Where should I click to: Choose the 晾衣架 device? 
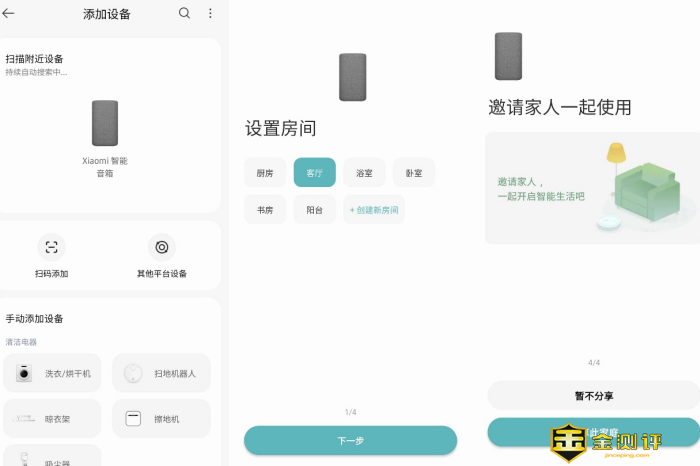click(x=52, y=418)
